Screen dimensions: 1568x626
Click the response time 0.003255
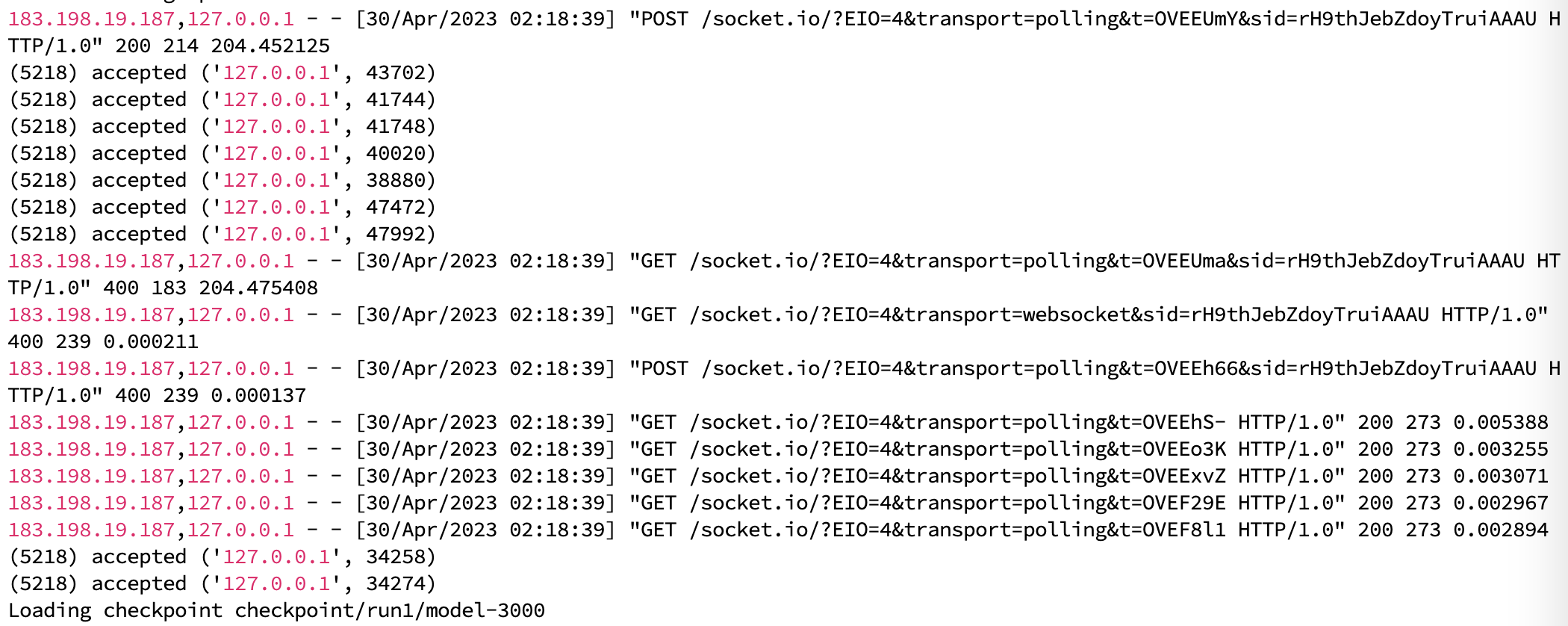pyautogui.click(x=1501, y=449)
